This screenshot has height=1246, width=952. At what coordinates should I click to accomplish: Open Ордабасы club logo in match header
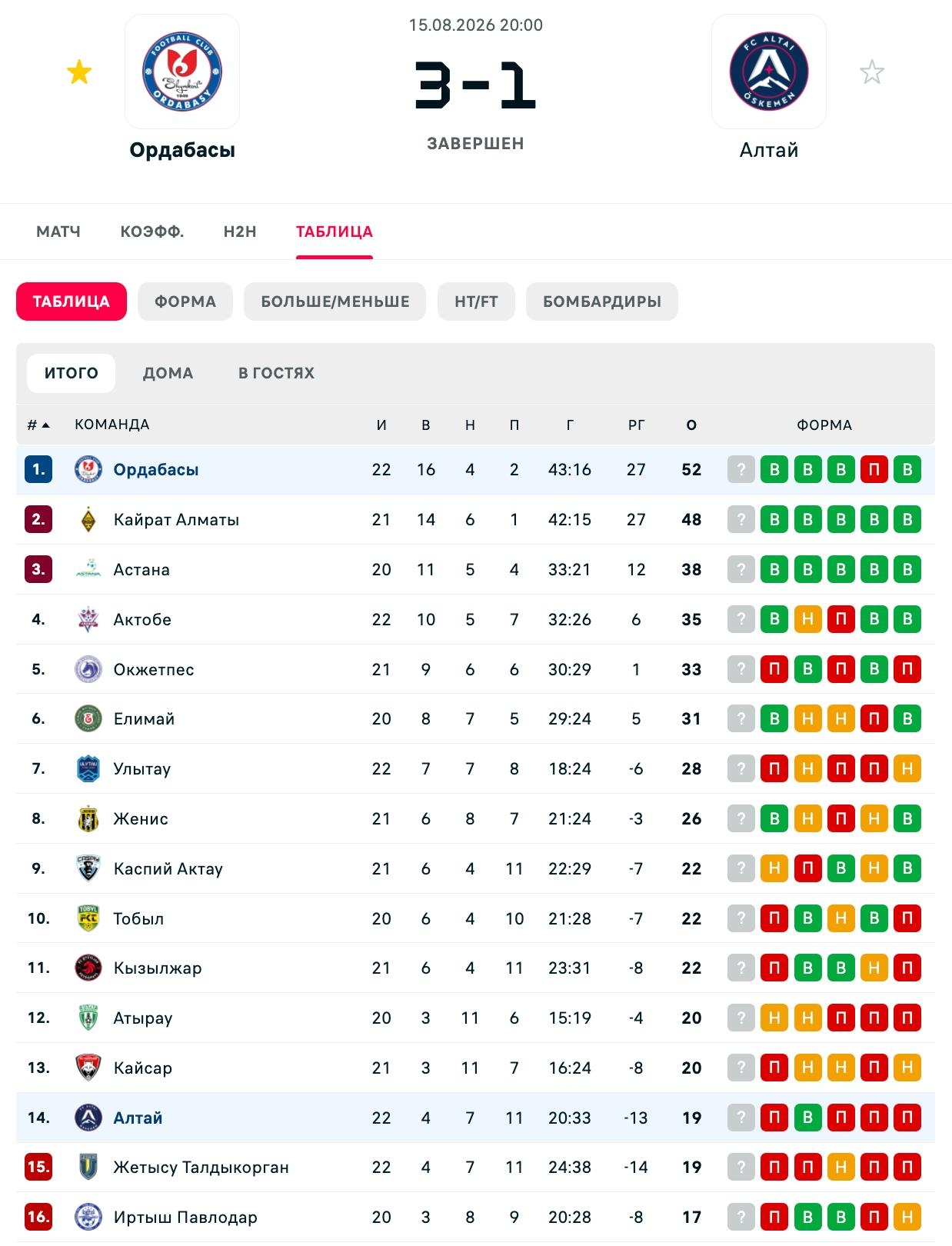coord(182,72)
